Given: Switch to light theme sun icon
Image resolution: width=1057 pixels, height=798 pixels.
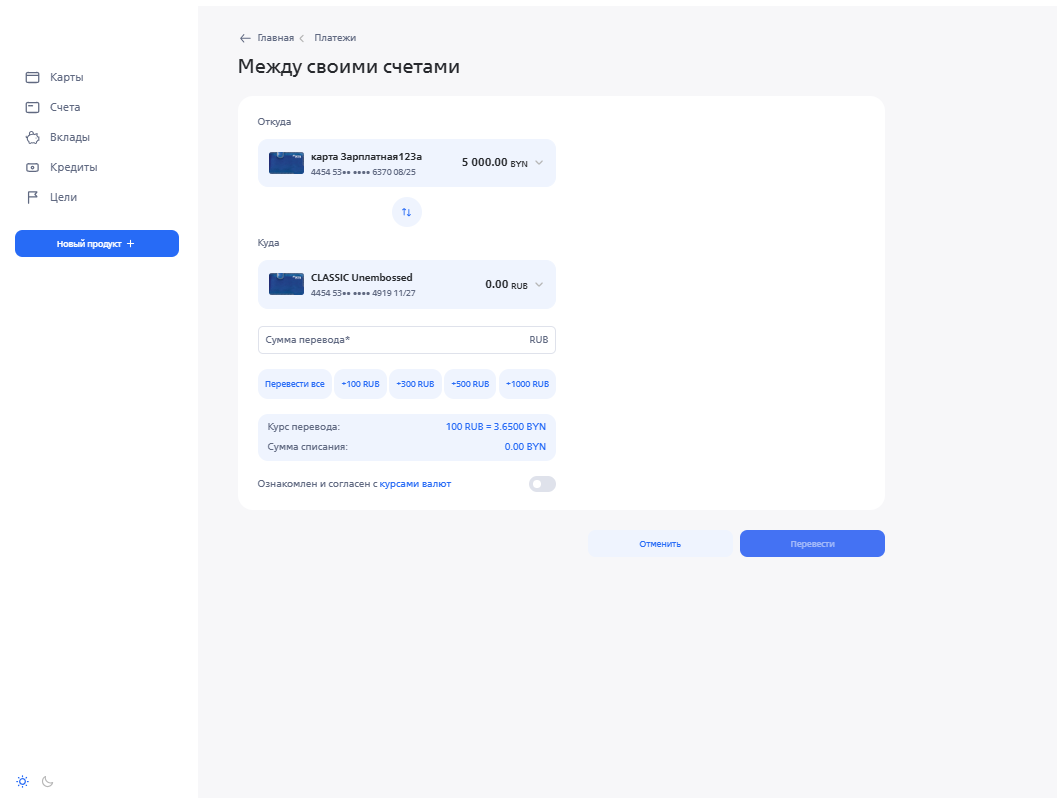Looking at the screenshot, I should [x=22, y=781].
